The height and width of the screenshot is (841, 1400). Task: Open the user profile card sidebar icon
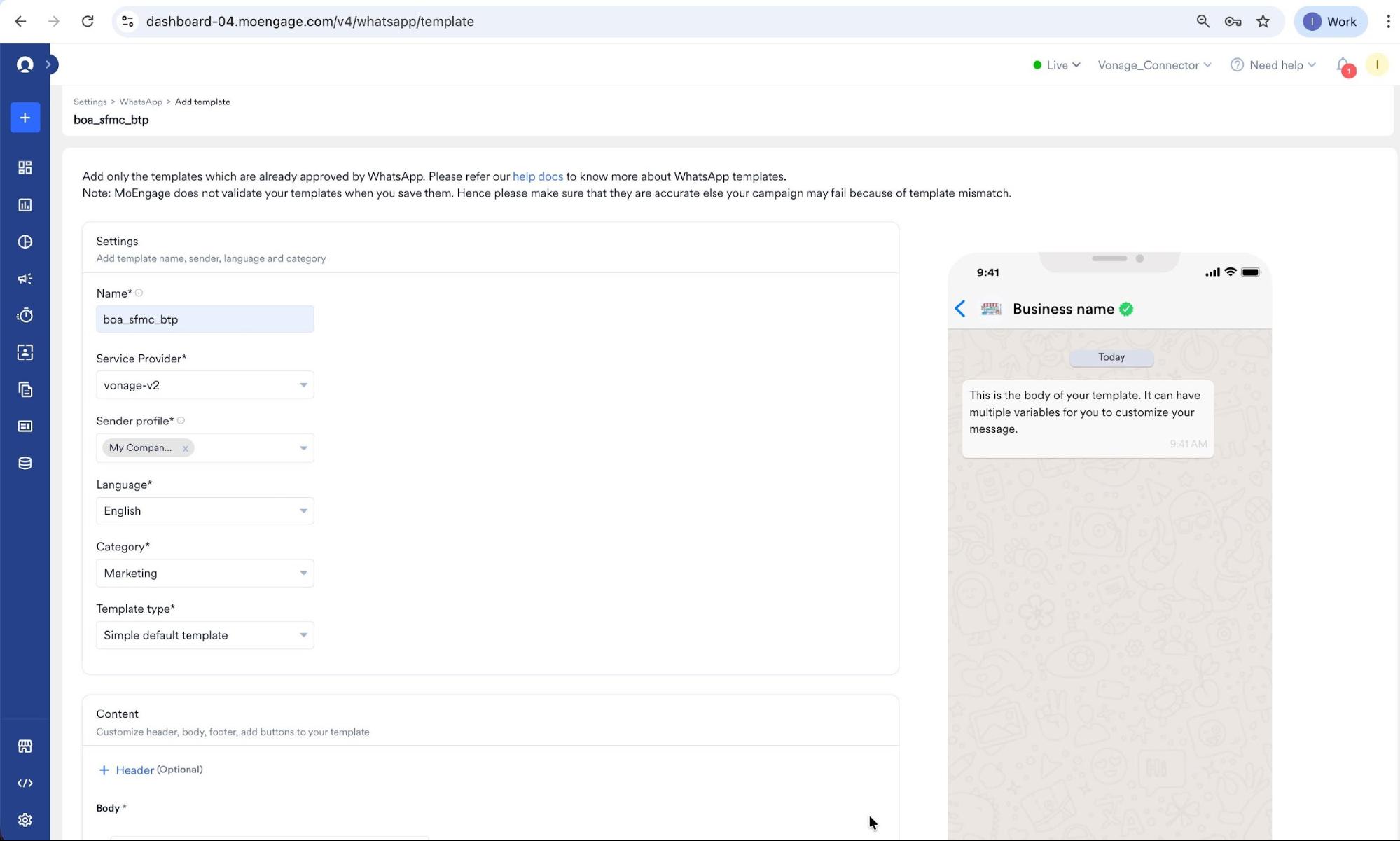(25, 352)
